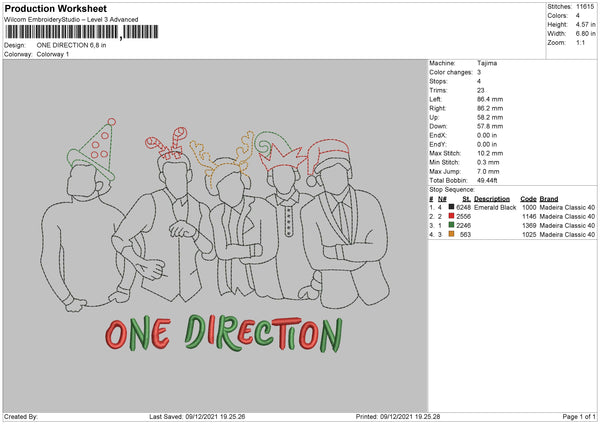This screenshot has width=600, height=424.
Task: Click the 'Description' column header
Action: pyautogui.click(x=492, y=199)
